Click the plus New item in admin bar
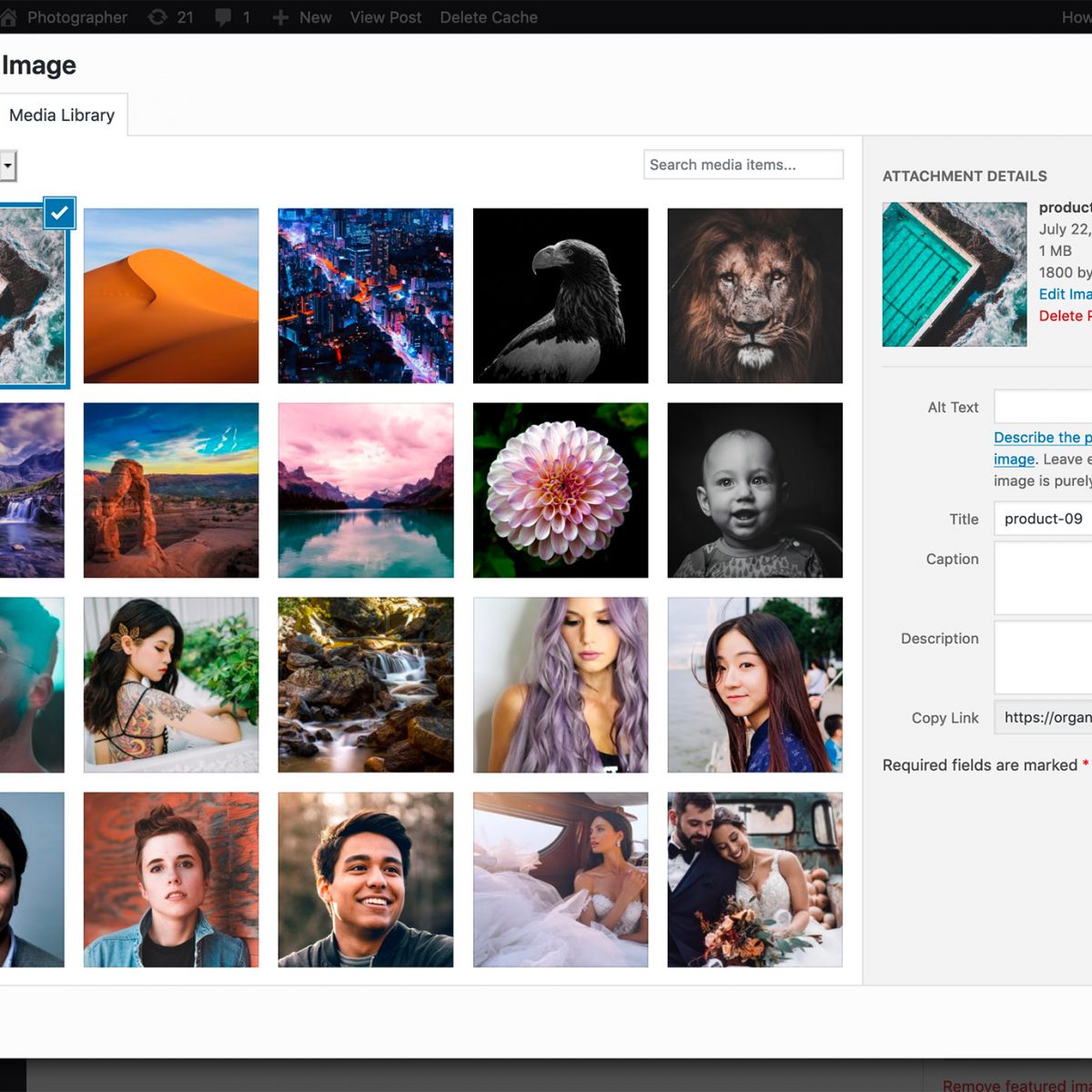Screen dimensions: 1092x1092 click(x=302, y=17)
